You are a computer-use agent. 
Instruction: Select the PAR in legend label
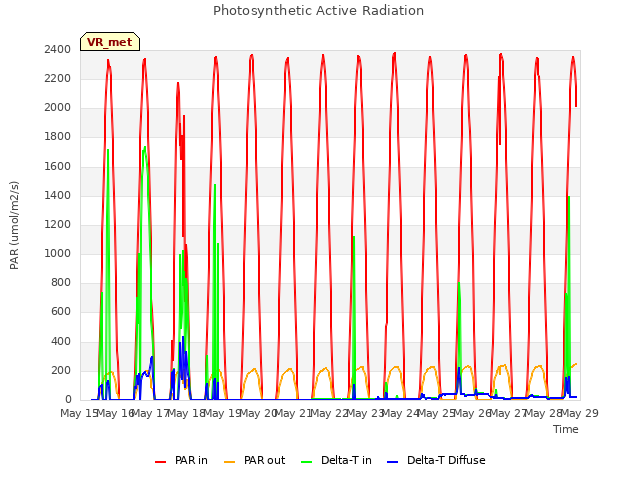(x=191, y=460)
